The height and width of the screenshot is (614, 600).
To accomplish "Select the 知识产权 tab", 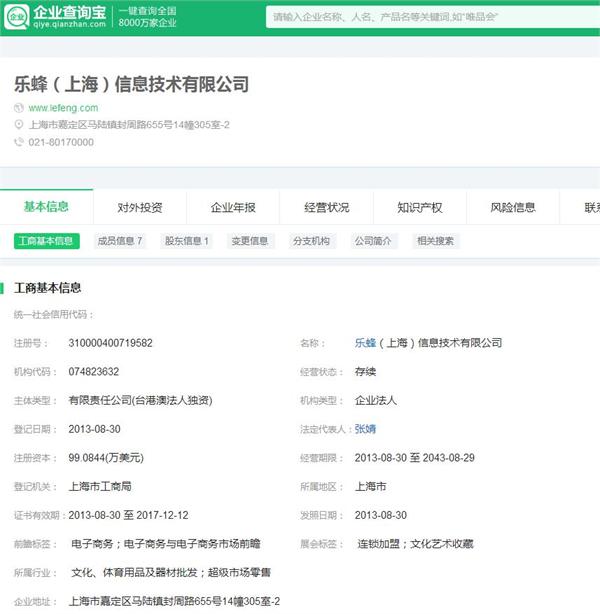I will (x=419, y=207).
